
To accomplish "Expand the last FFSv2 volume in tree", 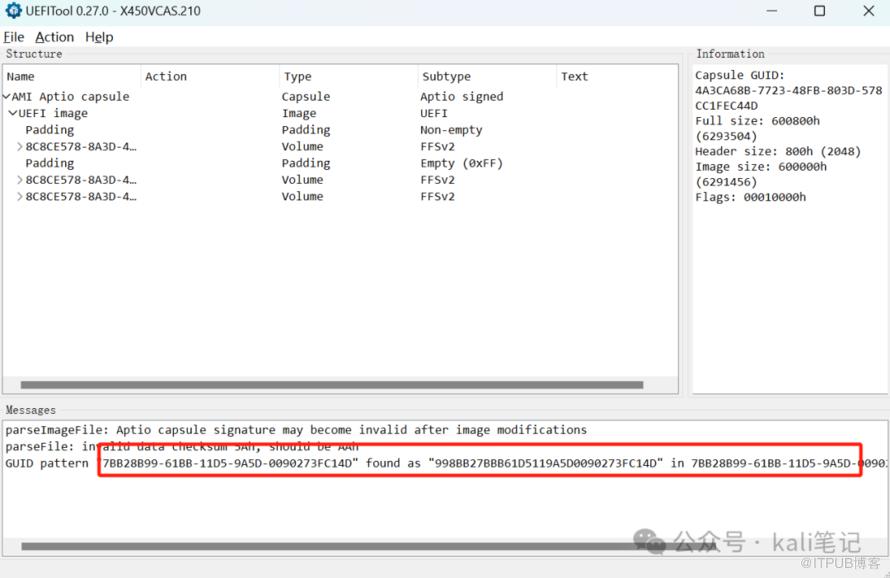I will click(20, 197).
